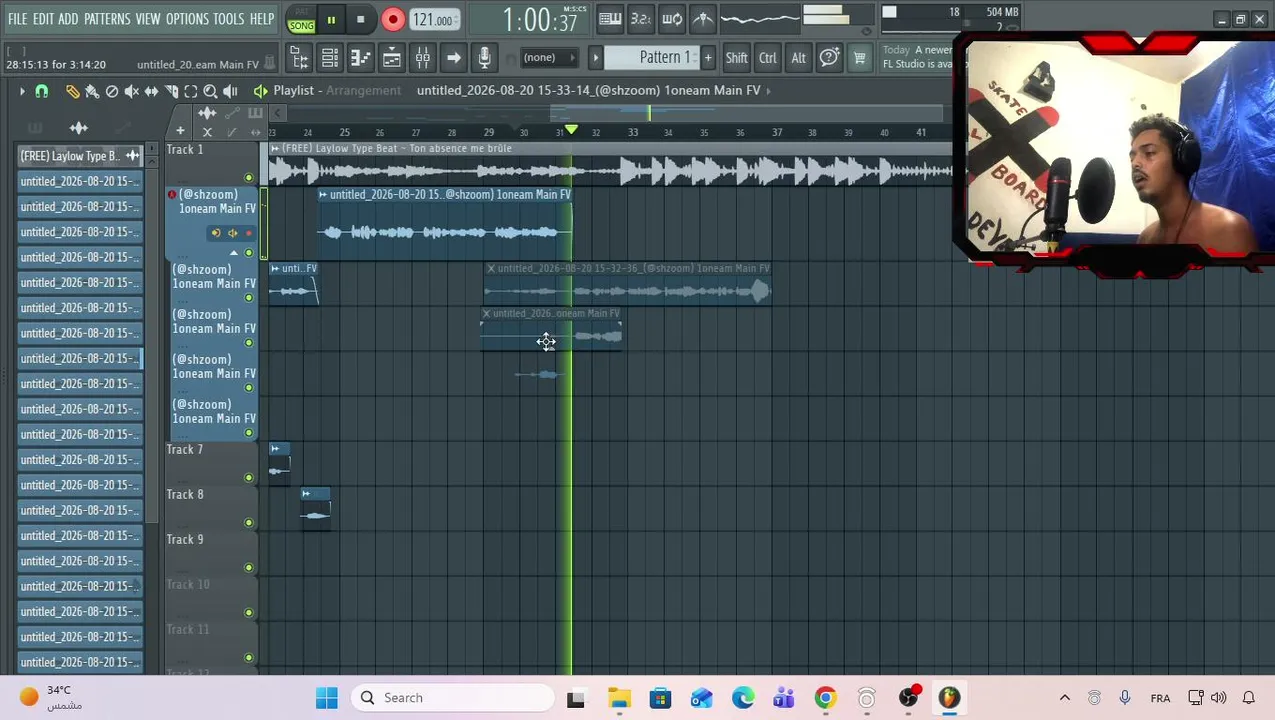Click the microphone recording icon

point(485,58)
